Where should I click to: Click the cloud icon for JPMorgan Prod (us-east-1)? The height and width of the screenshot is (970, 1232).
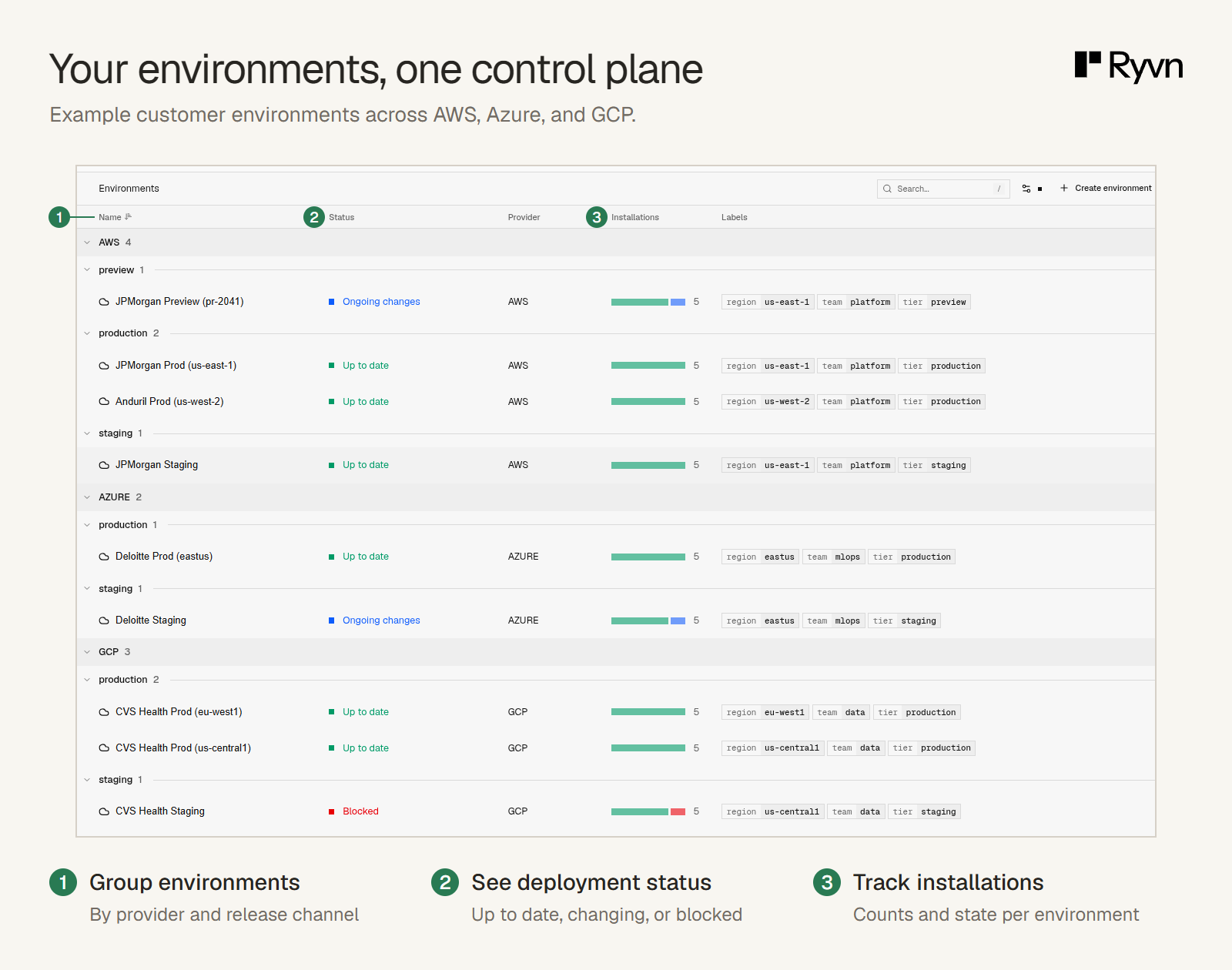point(104,366)
